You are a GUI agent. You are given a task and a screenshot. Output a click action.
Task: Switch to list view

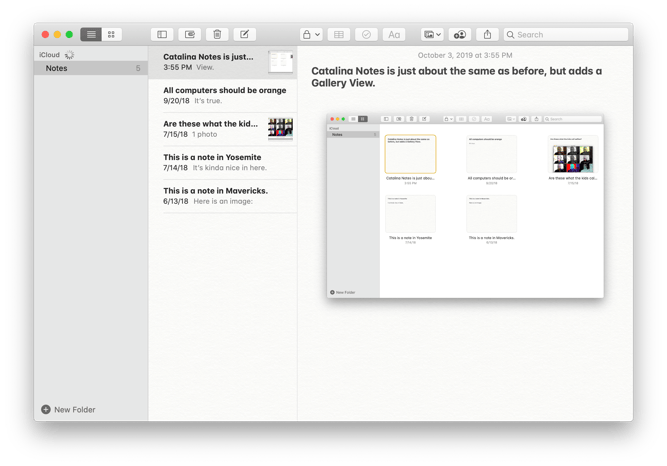pos(91,34)
